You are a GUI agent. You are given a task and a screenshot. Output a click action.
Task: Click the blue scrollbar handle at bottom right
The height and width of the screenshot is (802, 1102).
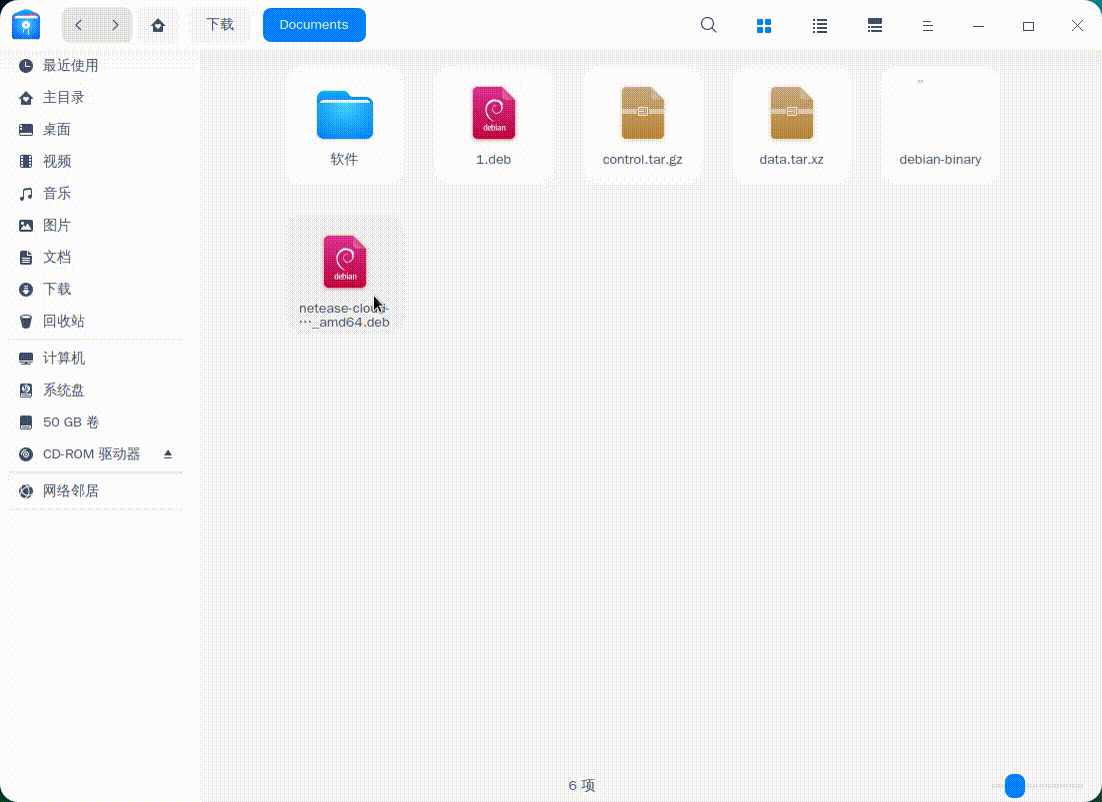1016,785
